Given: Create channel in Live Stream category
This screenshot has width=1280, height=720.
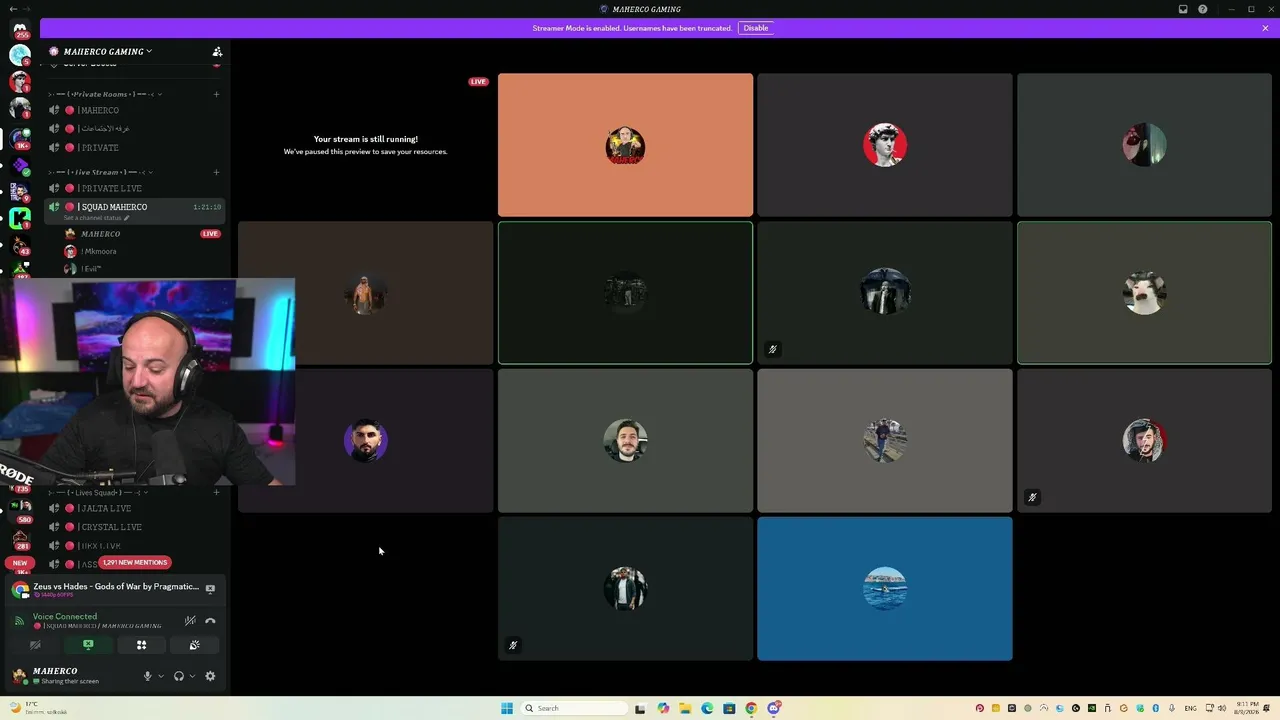Looking at the screenshot, I should 216,172.
